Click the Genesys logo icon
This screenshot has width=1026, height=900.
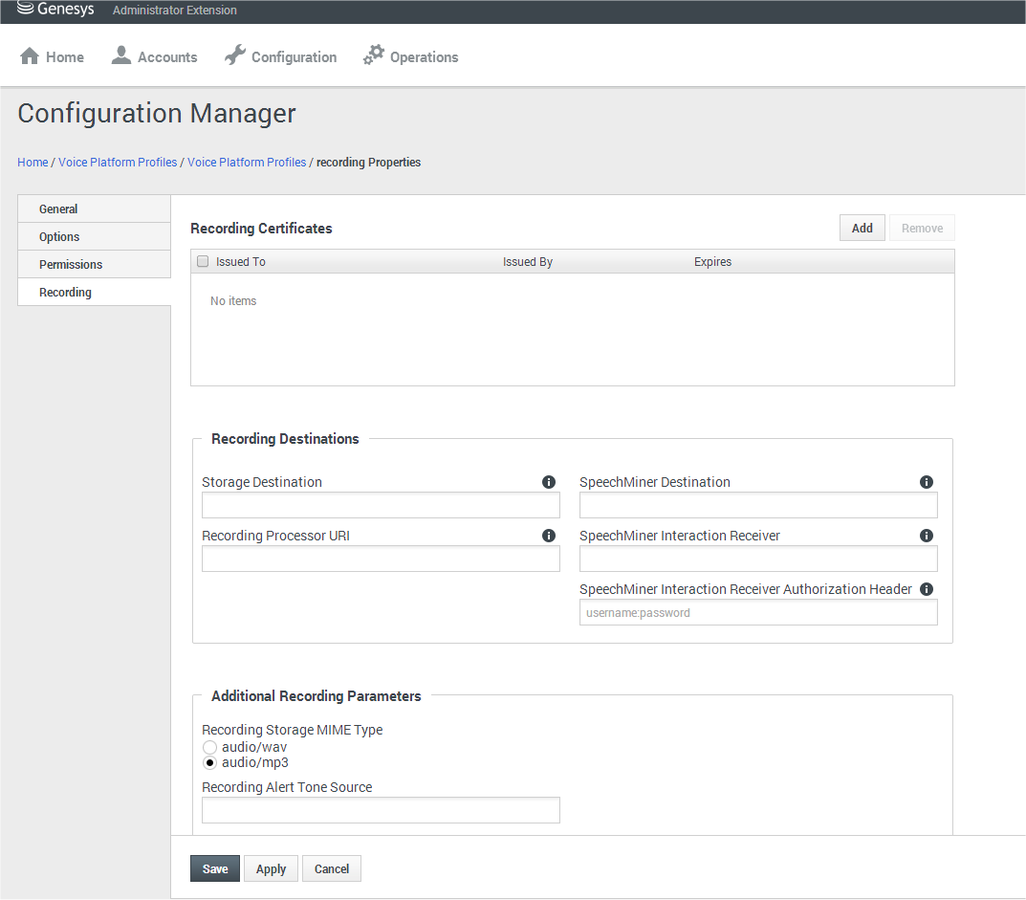point(25,8)
